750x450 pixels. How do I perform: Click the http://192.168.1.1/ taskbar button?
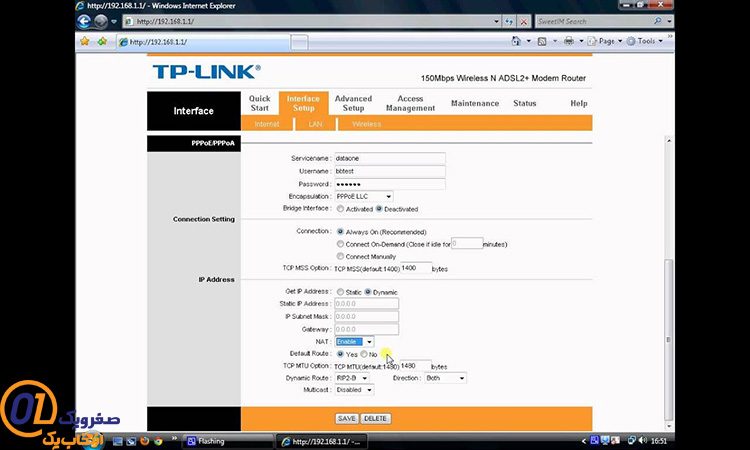tap(323, 442)
